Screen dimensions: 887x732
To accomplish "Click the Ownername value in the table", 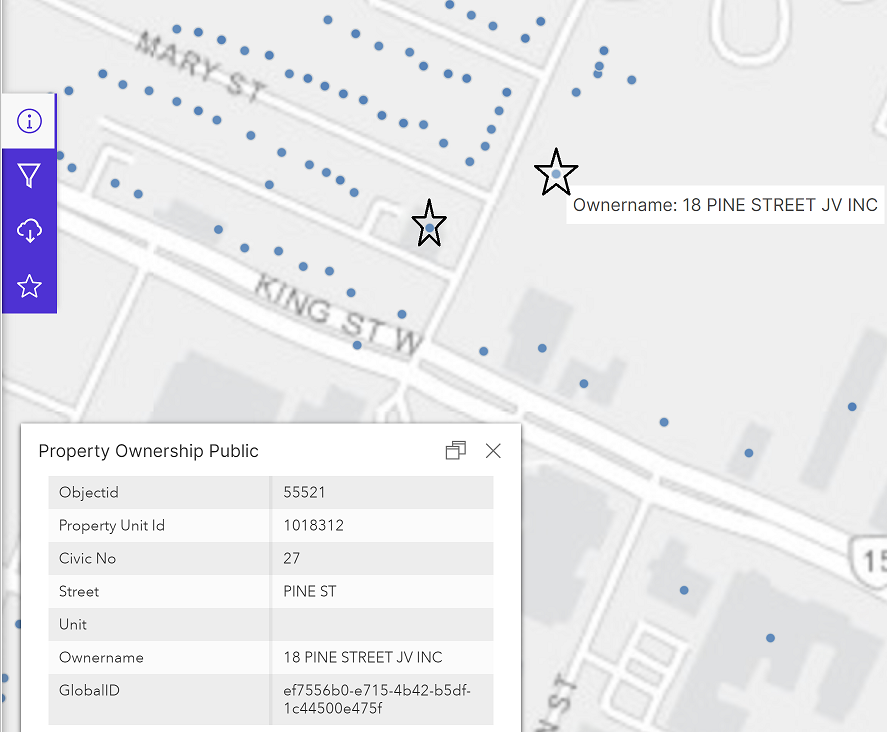I will tap(363, 657).
